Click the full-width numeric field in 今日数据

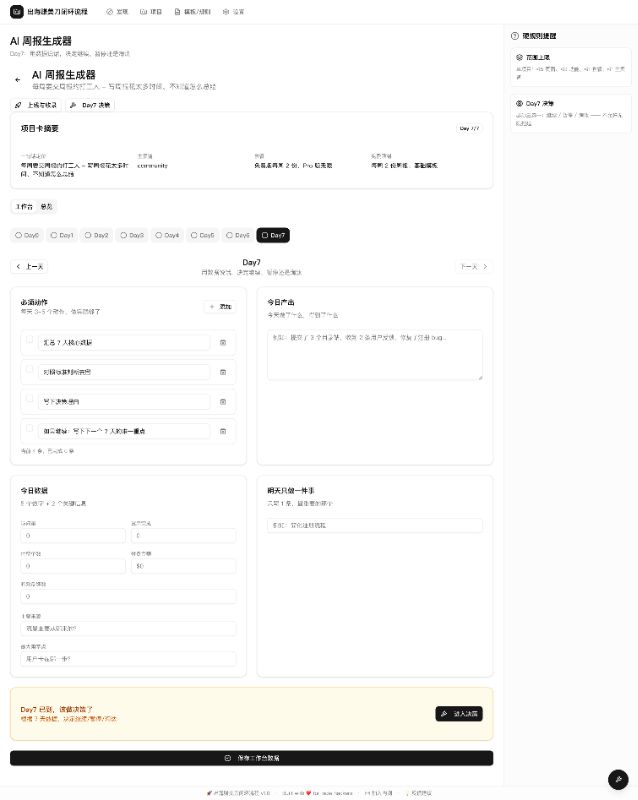click(129, 596)
